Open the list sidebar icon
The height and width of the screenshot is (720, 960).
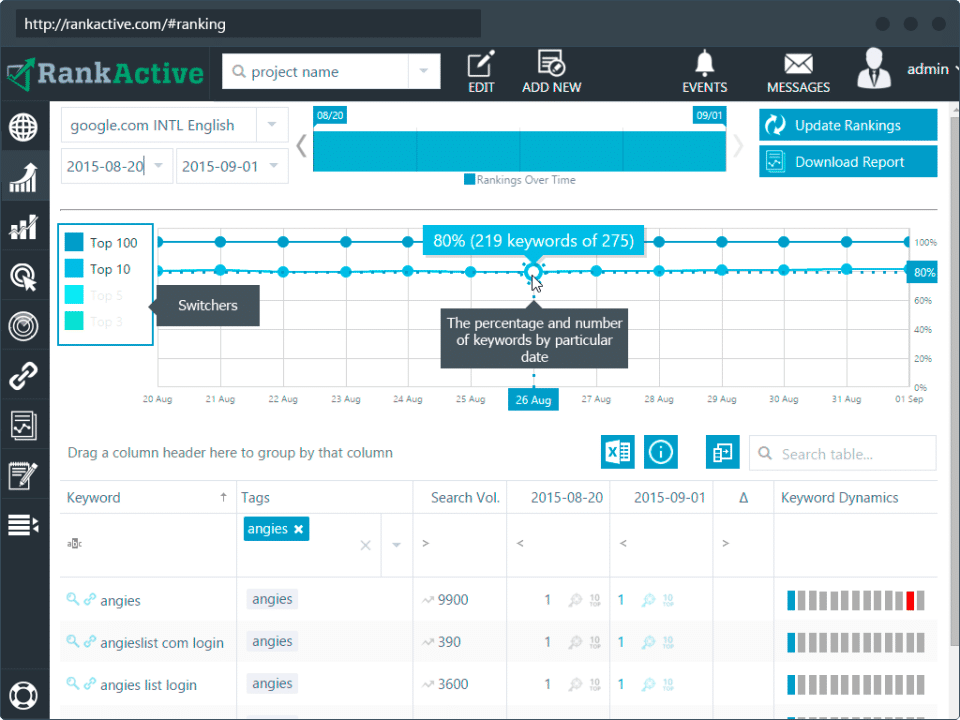tap(23, 525)
